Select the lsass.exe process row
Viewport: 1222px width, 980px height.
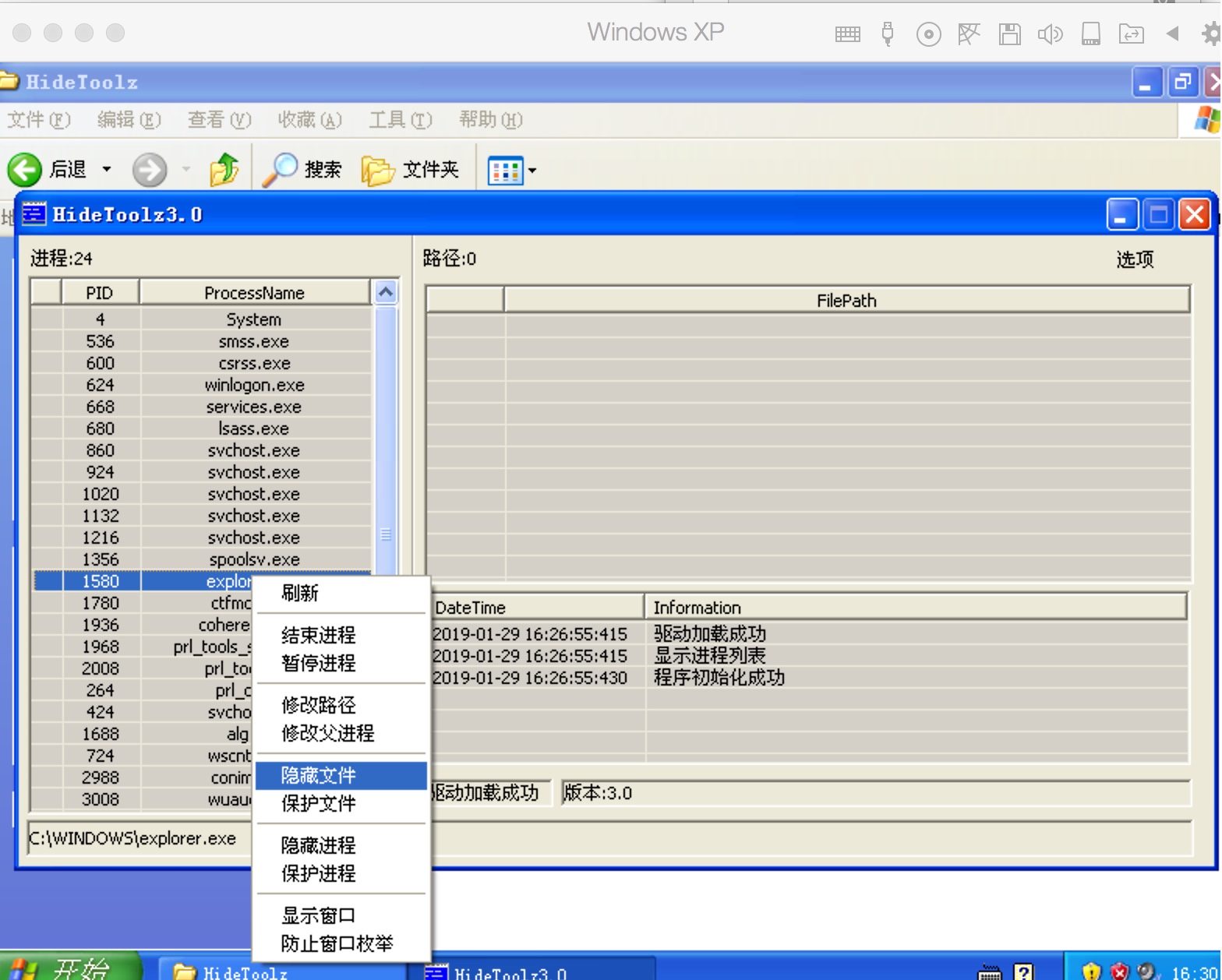point(202,428)
